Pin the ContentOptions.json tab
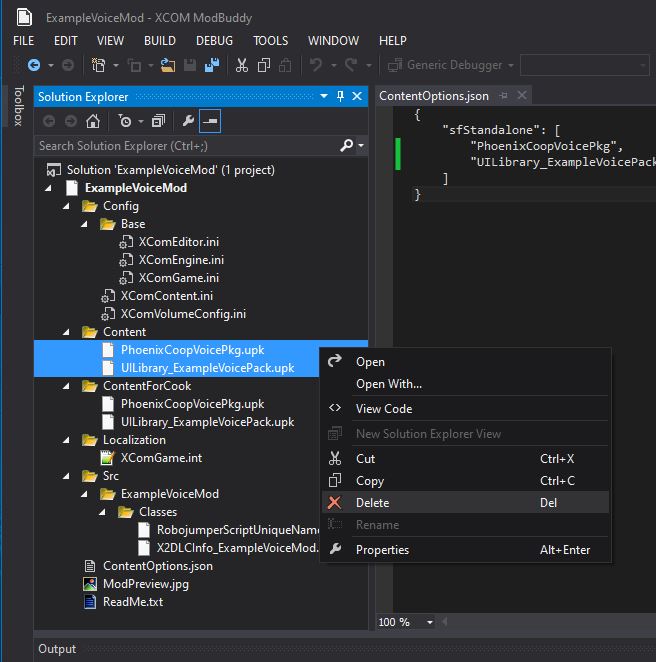This screenshot has width=656, height=662. click(x=504, y=96)
